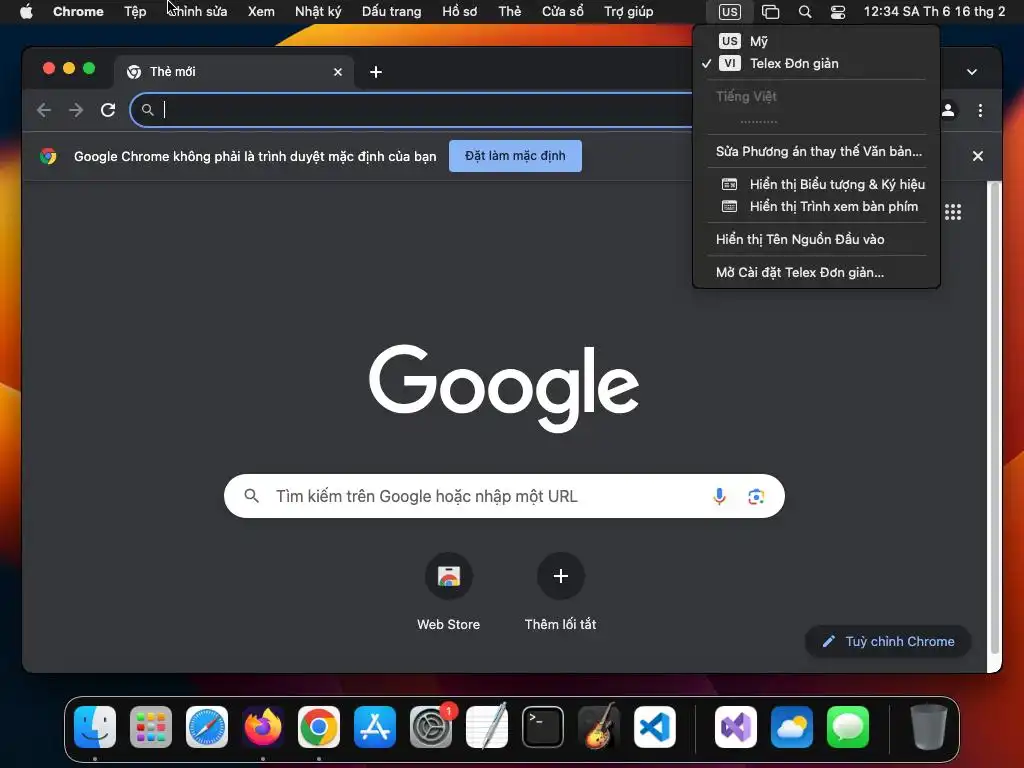Image resolution: width=1024 pixels, height=768 pixels.
Task: Click the Chrome back arrow button
Action: (44, 110)
